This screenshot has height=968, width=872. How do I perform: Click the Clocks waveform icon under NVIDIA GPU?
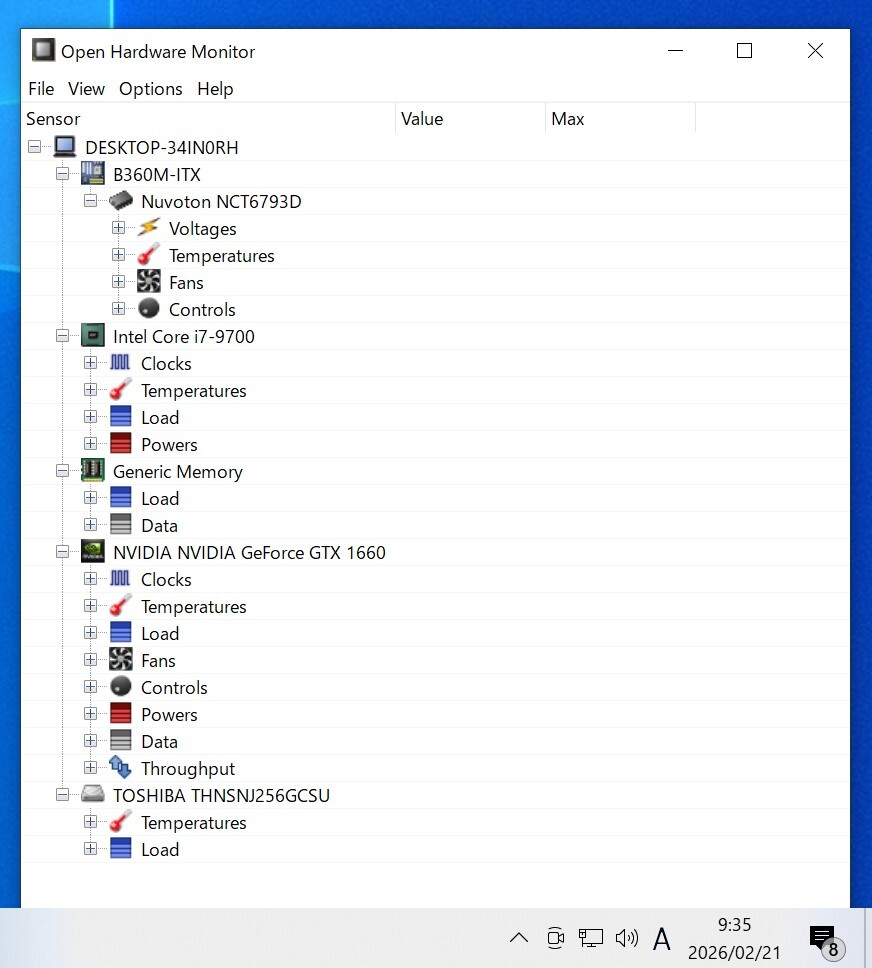(120, 578)
